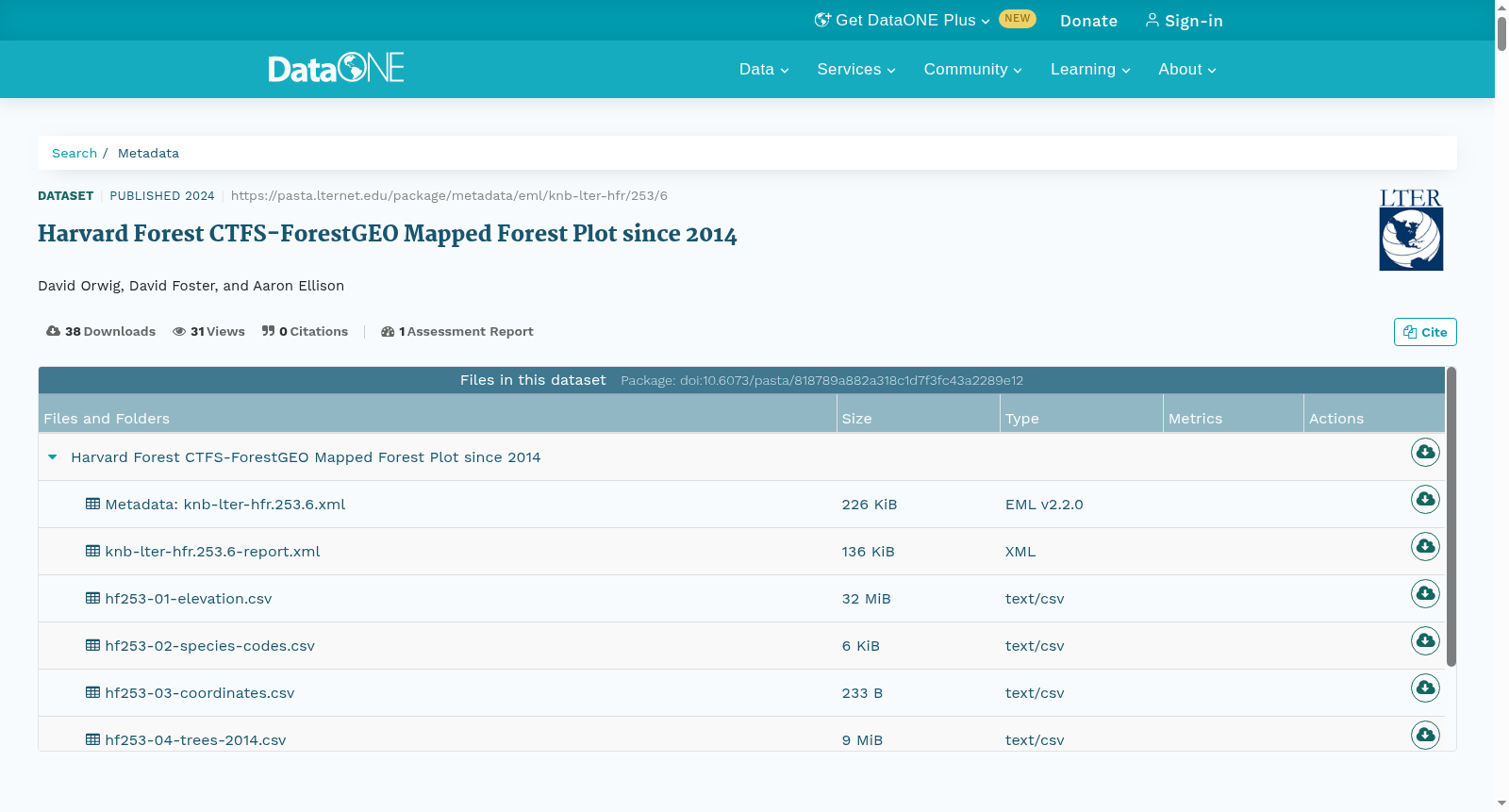Click the eye views icon
The image size is (1509, 812).
(x=179, y=332)
